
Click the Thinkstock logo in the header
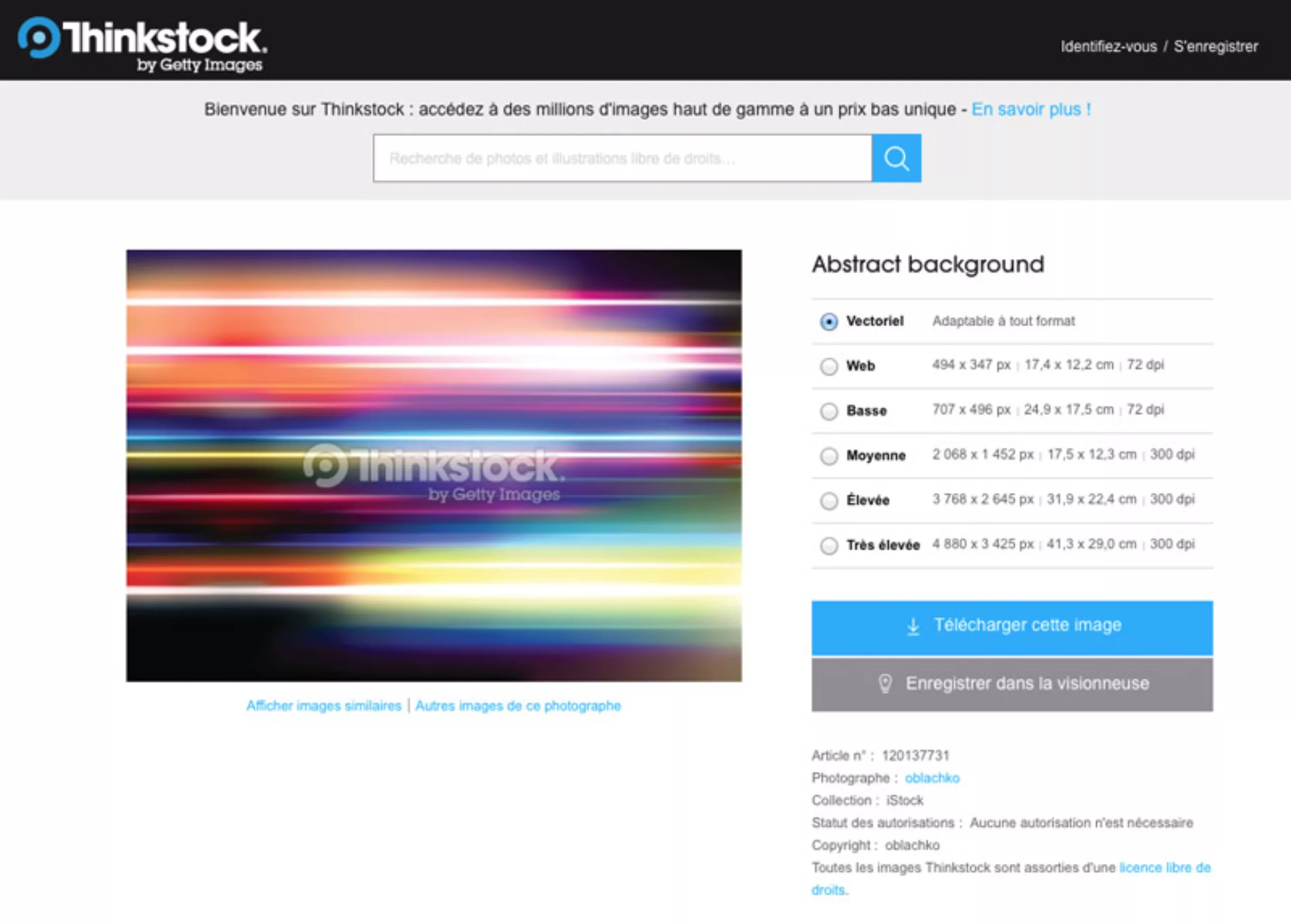point(142,43)
